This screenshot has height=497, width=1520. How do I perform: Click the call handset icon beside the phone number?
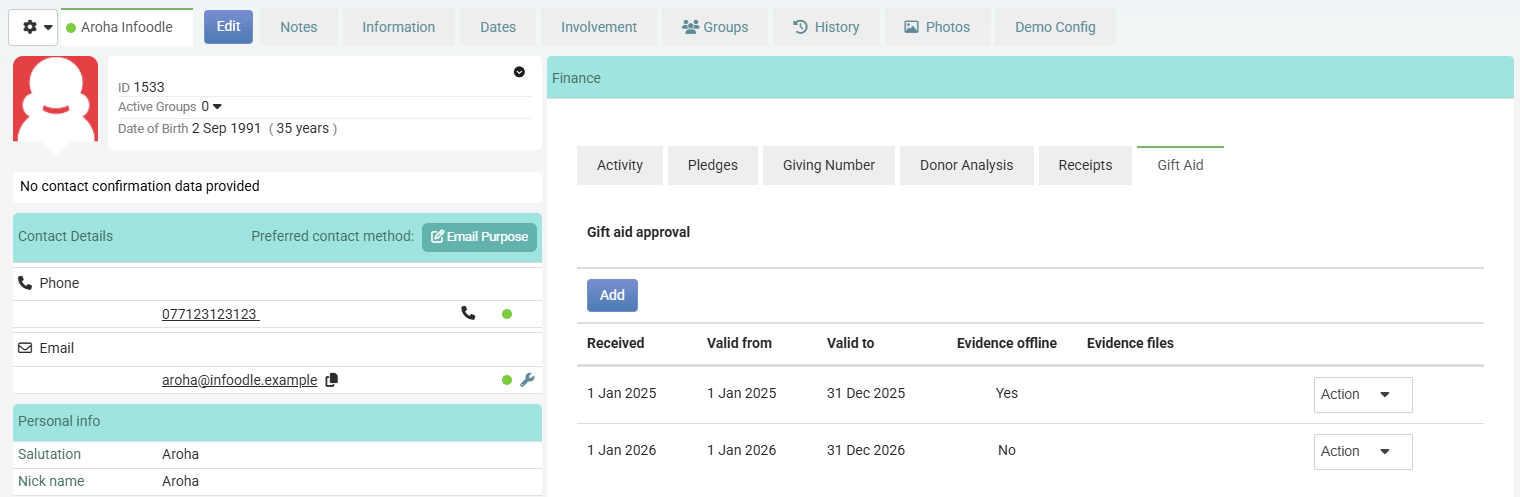pyautogui.click(x=468, y=313)
